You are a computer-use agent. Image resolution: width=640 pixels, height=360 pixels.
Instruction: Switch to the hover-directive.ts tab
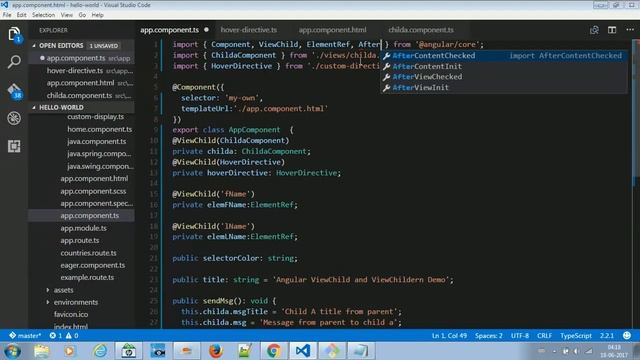[x=249, y=30]
